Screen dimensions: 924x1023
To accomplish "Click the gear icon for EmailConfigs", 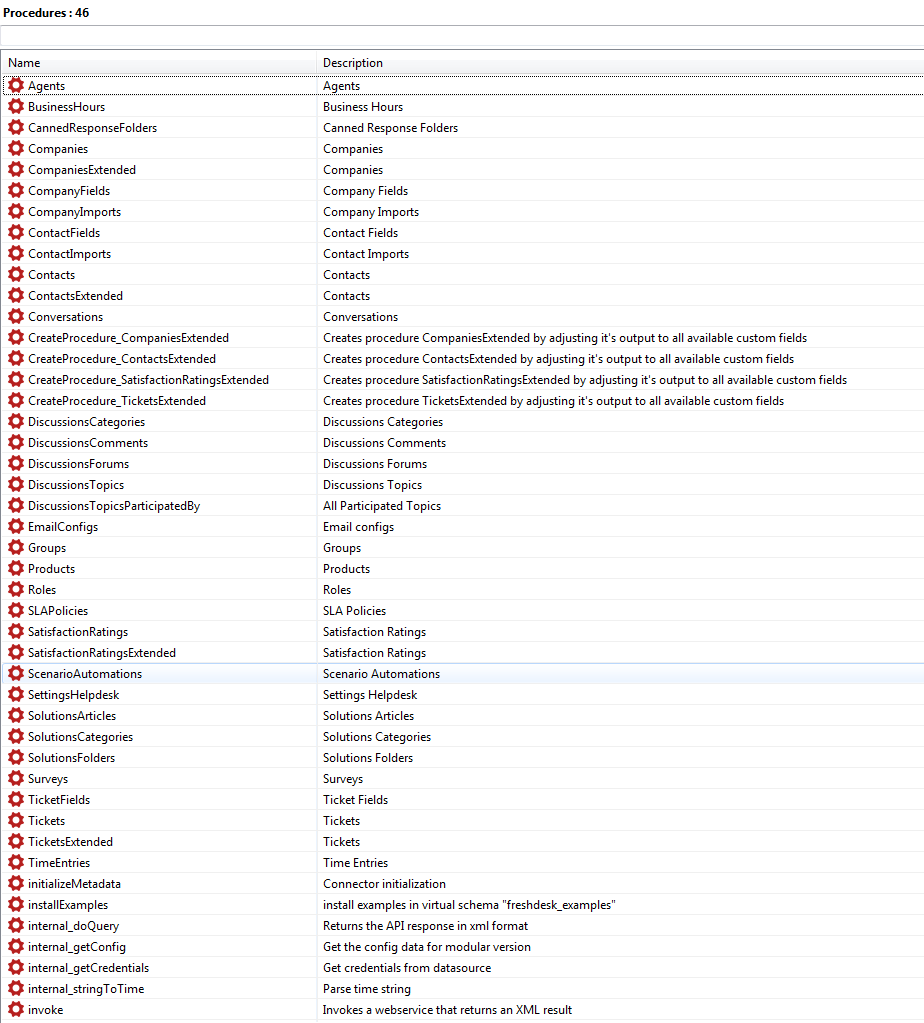I will pyautogui.click(x=16, y=527).
